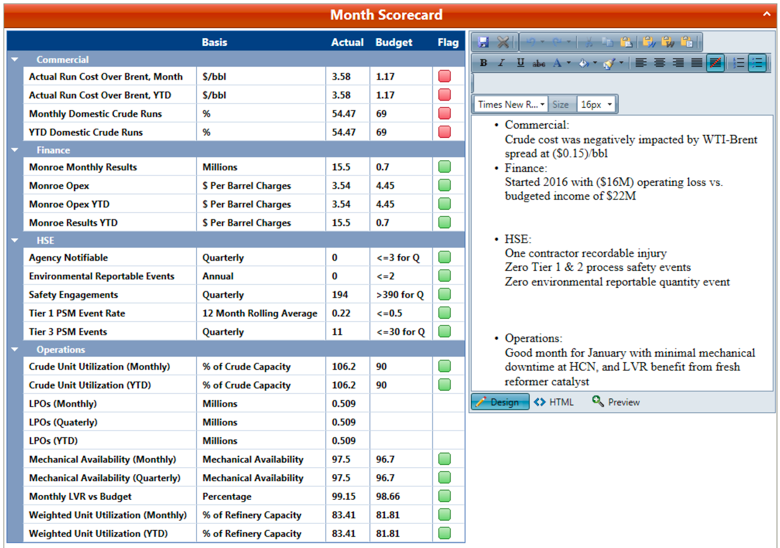Align text to the left
This screenshot has width=780, height=548.
coord(641,63)
